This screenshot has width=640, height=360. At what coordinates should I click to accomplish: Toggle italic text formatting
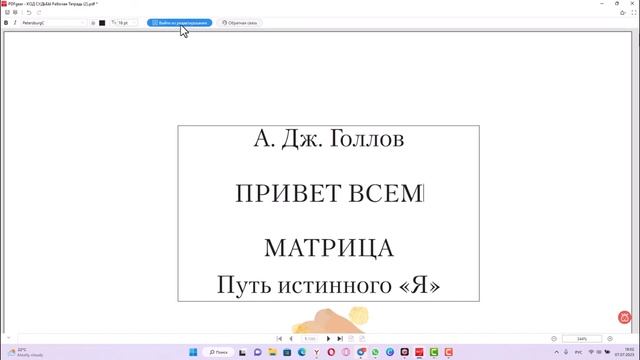15,23
